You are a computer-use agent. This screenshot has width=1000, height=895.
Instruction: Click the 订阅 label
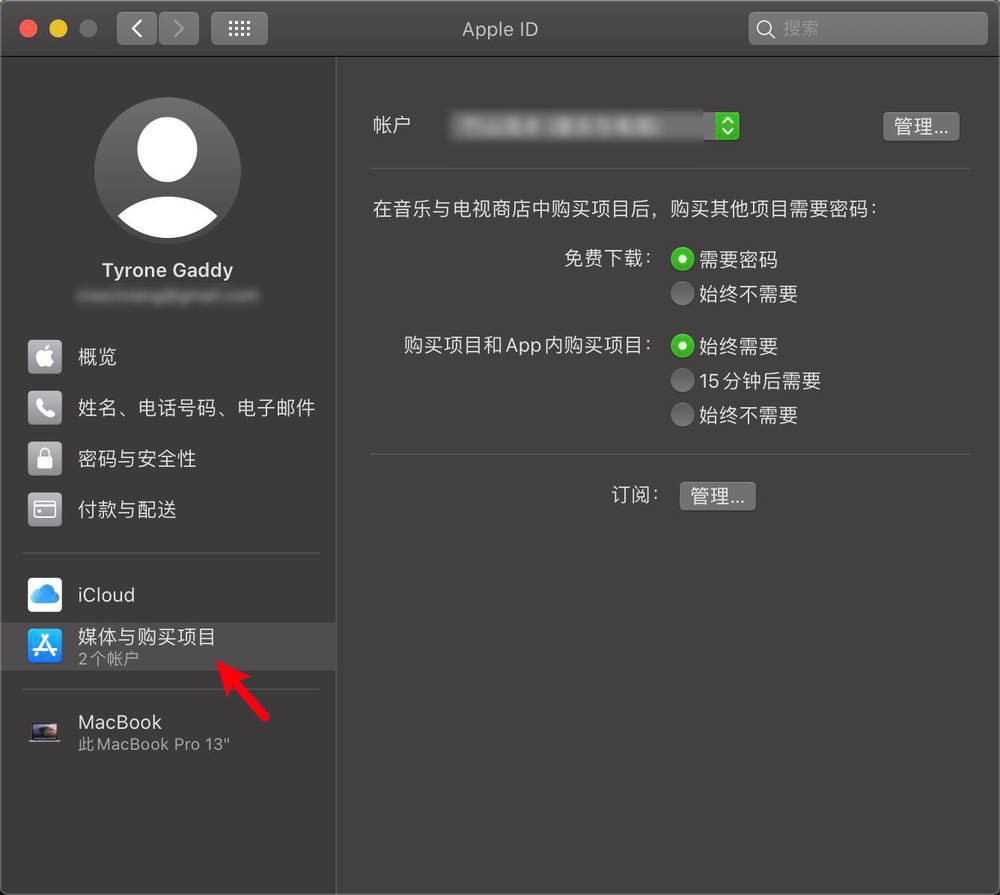click(634, 494)
